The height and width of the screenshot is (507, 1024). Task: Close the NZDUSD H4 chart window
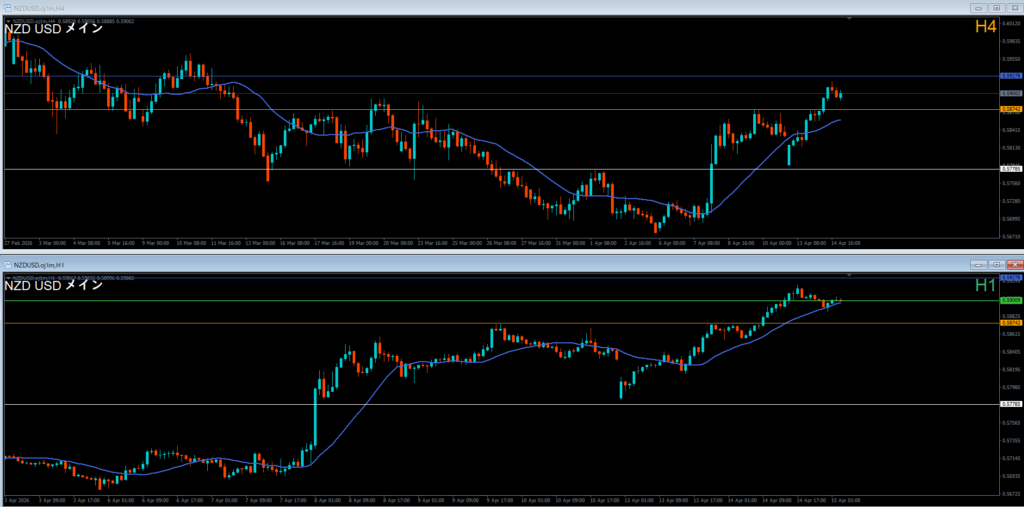pyautogui.click(x=1013, y=7)
